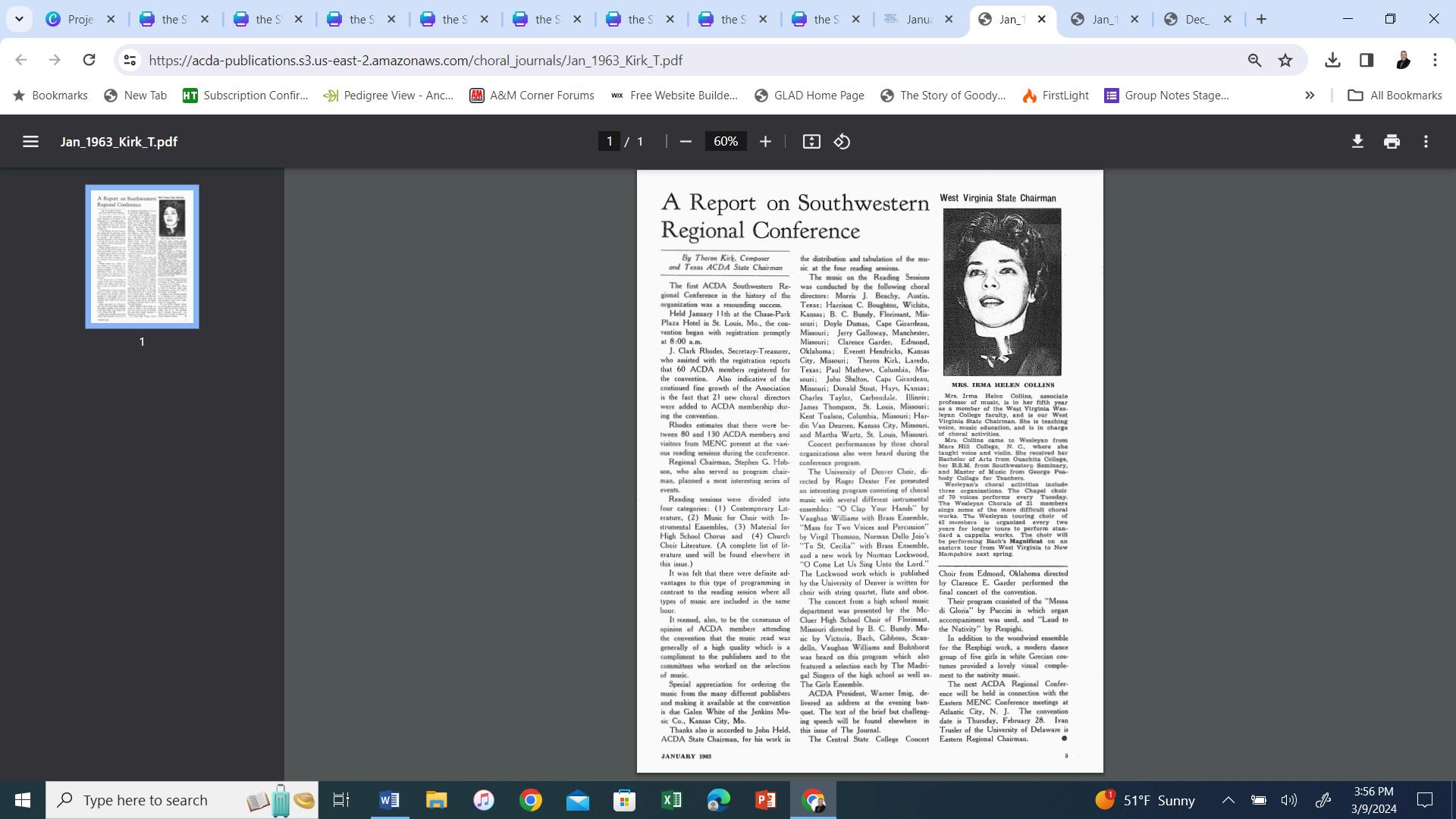1456x819 pixels.
Task: Expand the hidden bookmarks chevron
Action: pyautogui.click(x=1310, y=95)
